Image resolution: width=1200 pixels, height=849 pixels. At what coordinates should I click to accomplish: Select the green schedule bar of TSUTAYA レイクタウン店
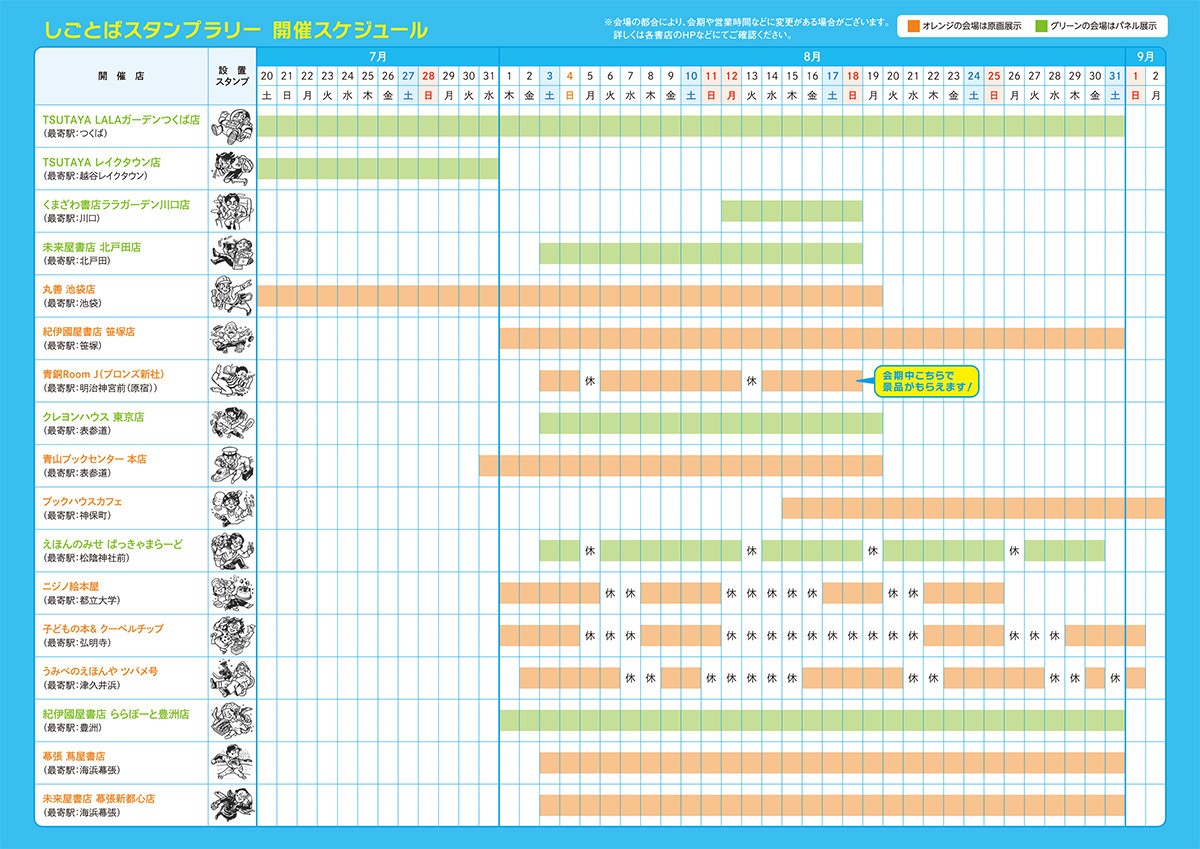[378, 168]
